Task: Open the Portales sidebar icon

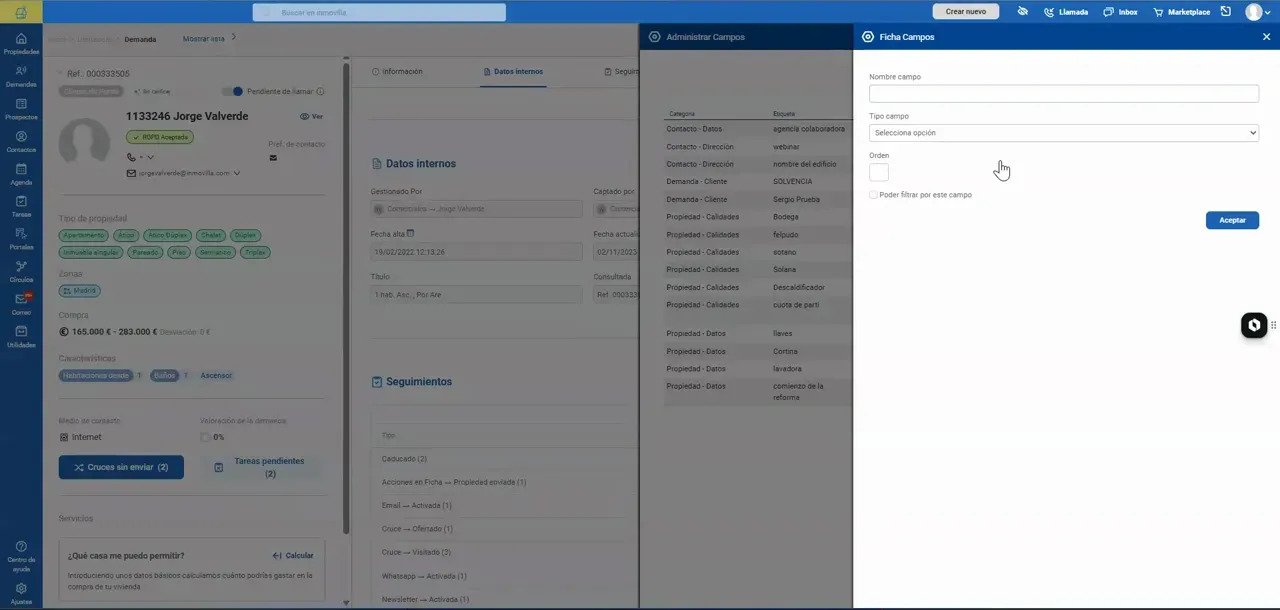Action: click(21, 239)
